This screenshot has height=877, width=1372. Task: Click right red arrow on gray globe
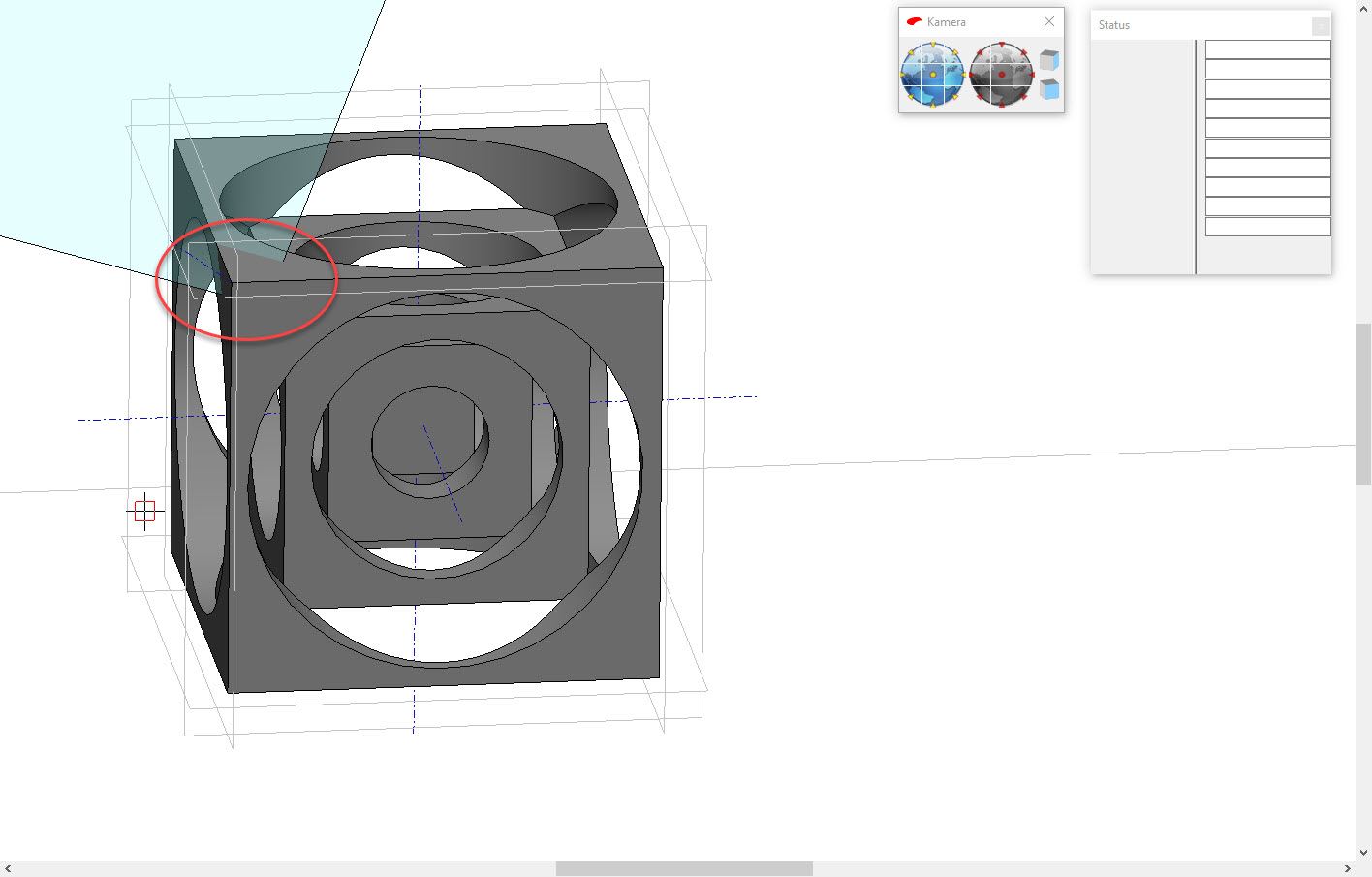pyautogui.click(x=1033, y=75)
